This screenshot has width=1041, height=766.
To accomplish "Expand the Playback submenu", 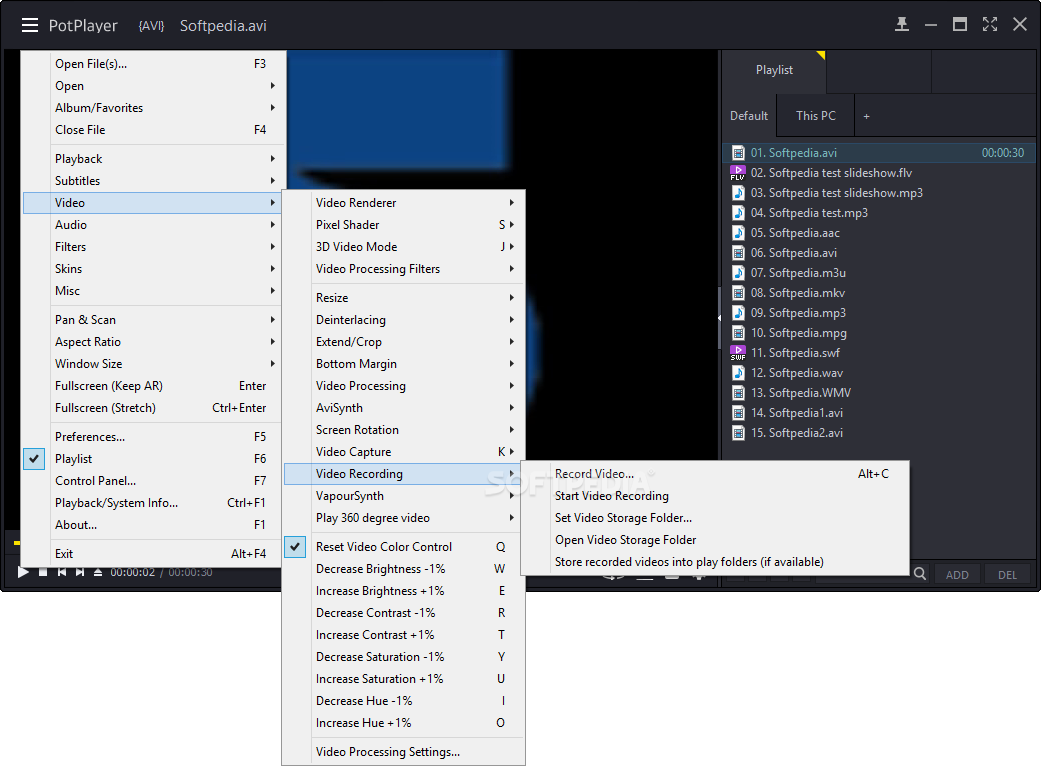I will (152, 159).
